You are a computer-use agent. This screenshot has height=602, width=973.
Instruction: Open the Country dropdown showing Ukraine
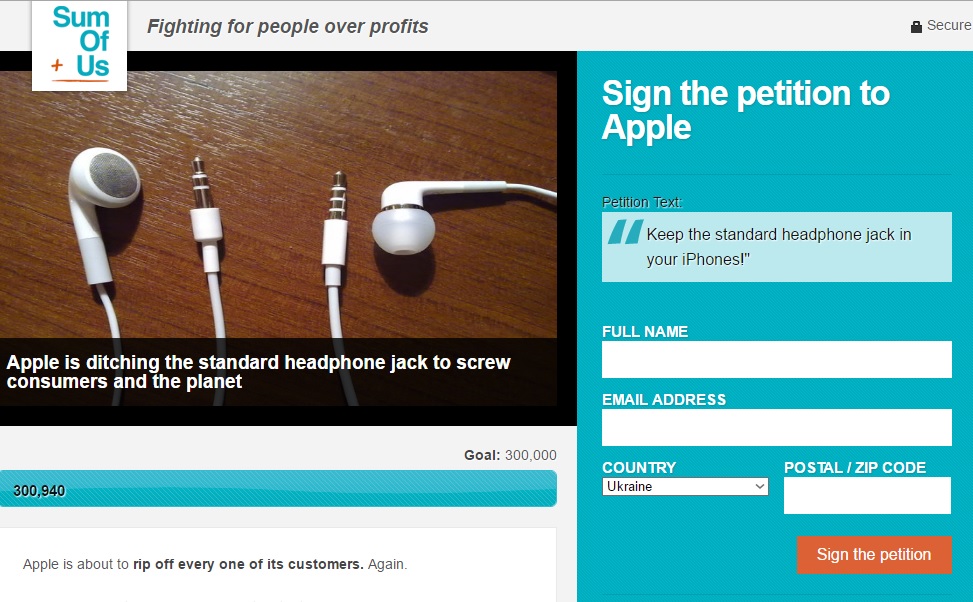(x=685, y=487)
